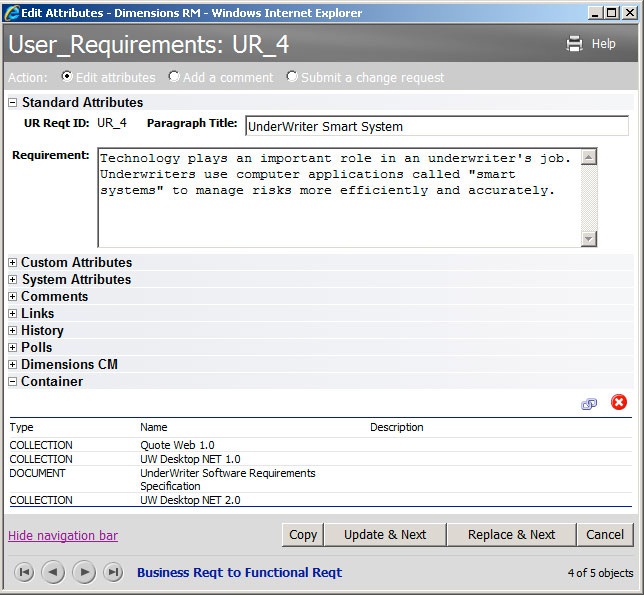Expand the Links section
This screenshot has height=595, width=644.
13,314
